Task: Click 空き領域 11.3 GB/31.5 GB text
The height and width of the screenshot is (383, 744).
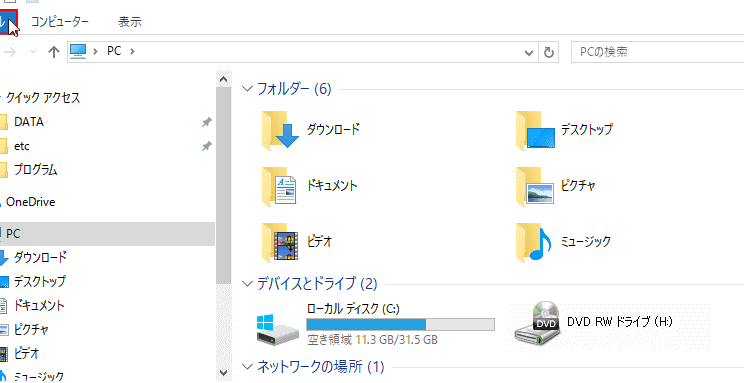Action: pos(372,340)
